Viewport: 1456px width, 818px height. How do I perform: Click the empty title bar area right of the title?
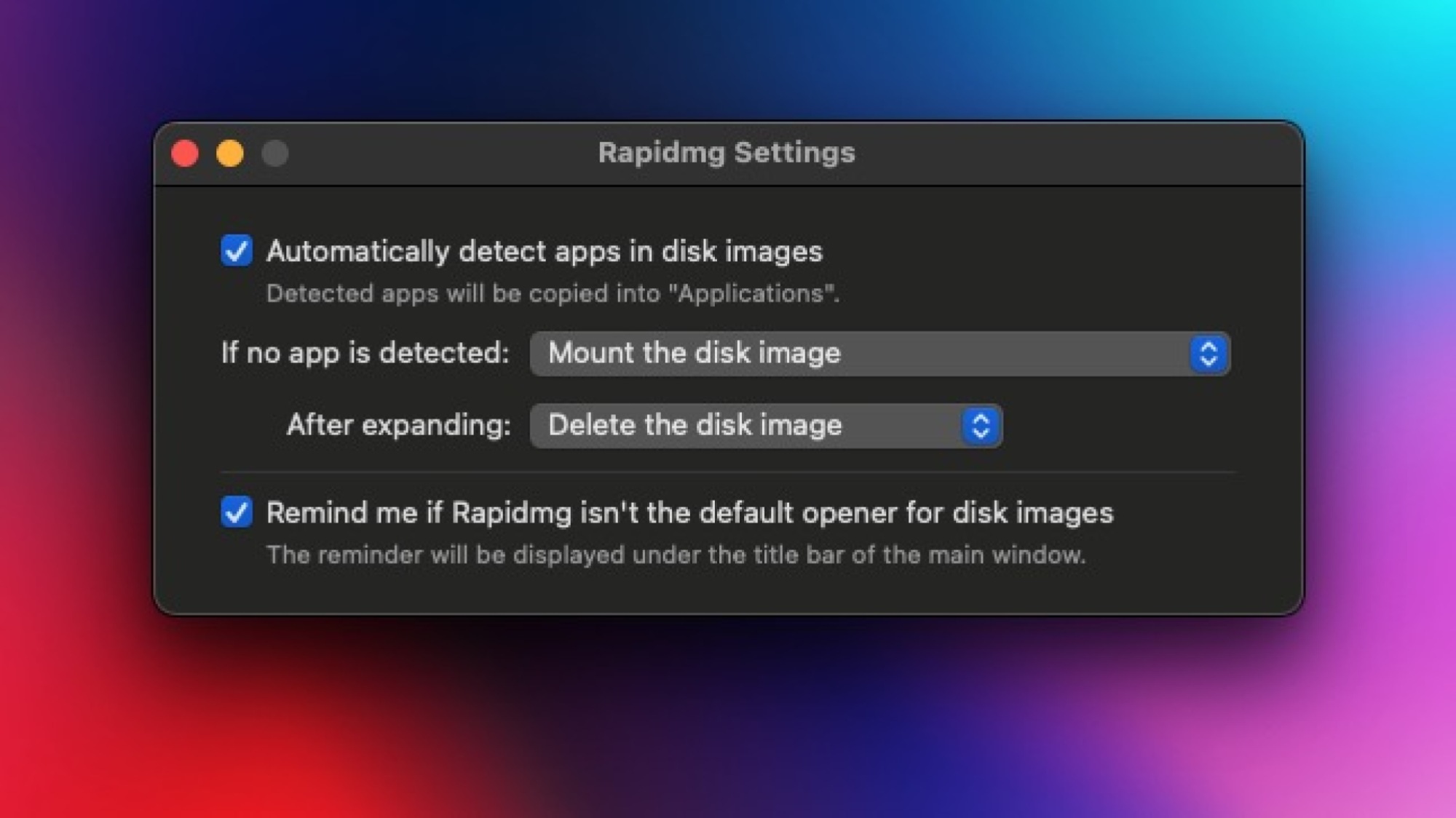(1077, 154)
